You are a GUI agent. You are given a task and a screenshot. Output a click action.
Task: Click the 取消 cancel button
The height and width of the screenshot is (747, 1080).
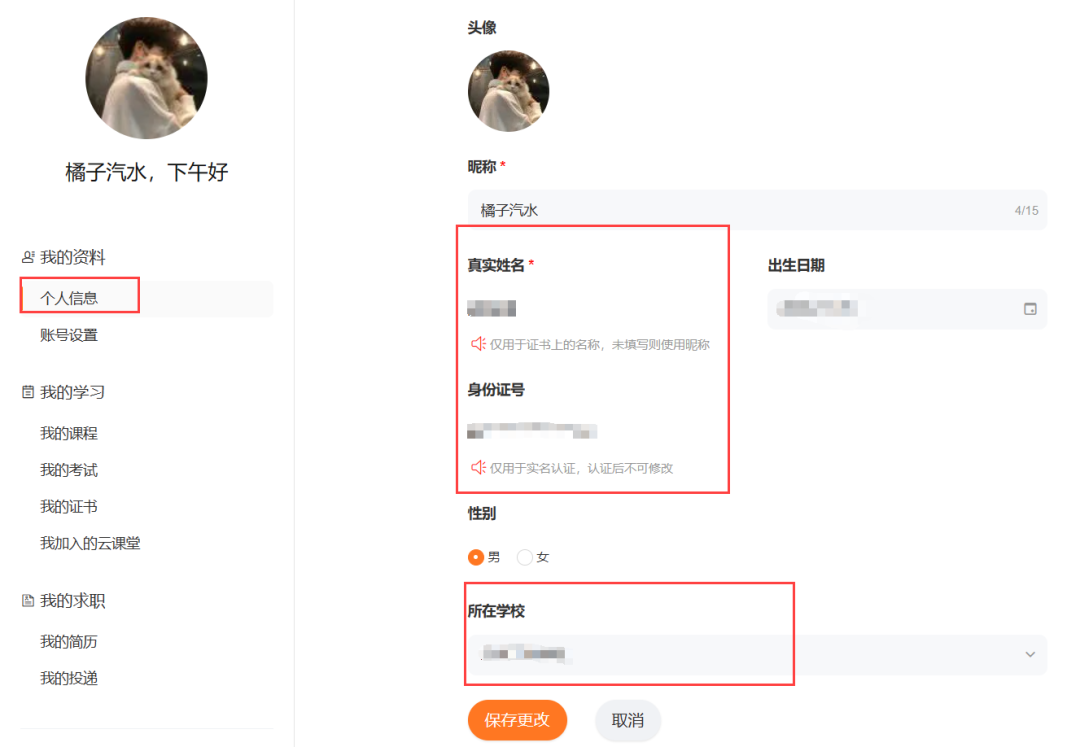628,720
